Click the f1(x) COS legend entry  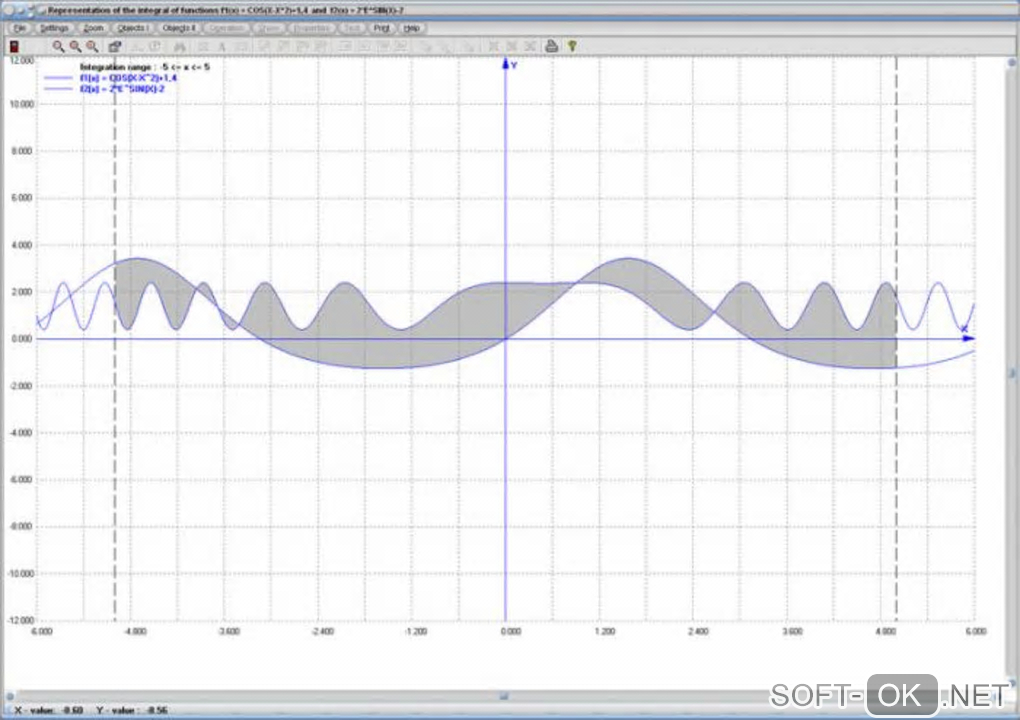click(128, 78)
